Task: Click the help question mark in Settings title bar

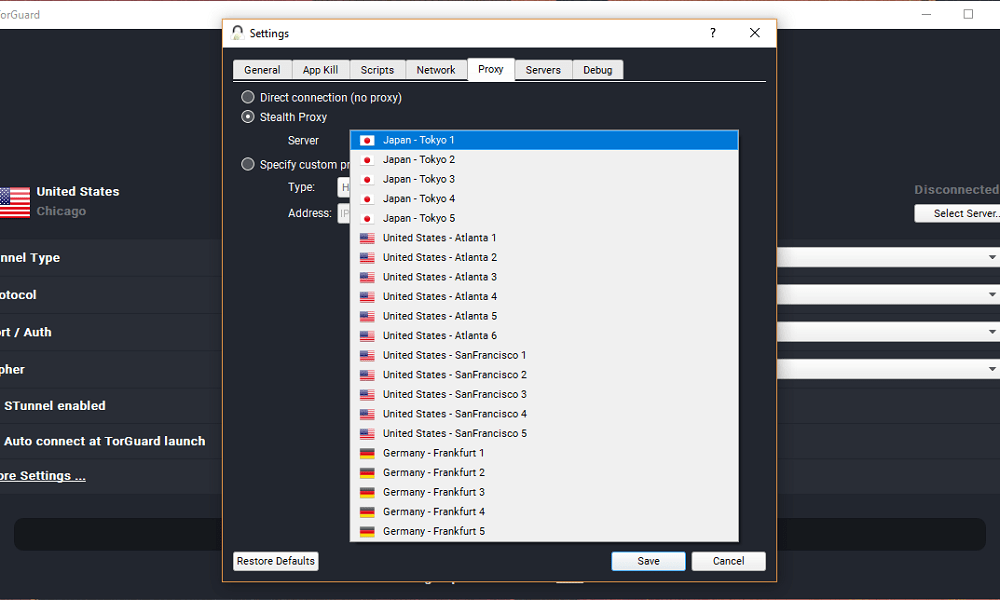Action: 712,33
